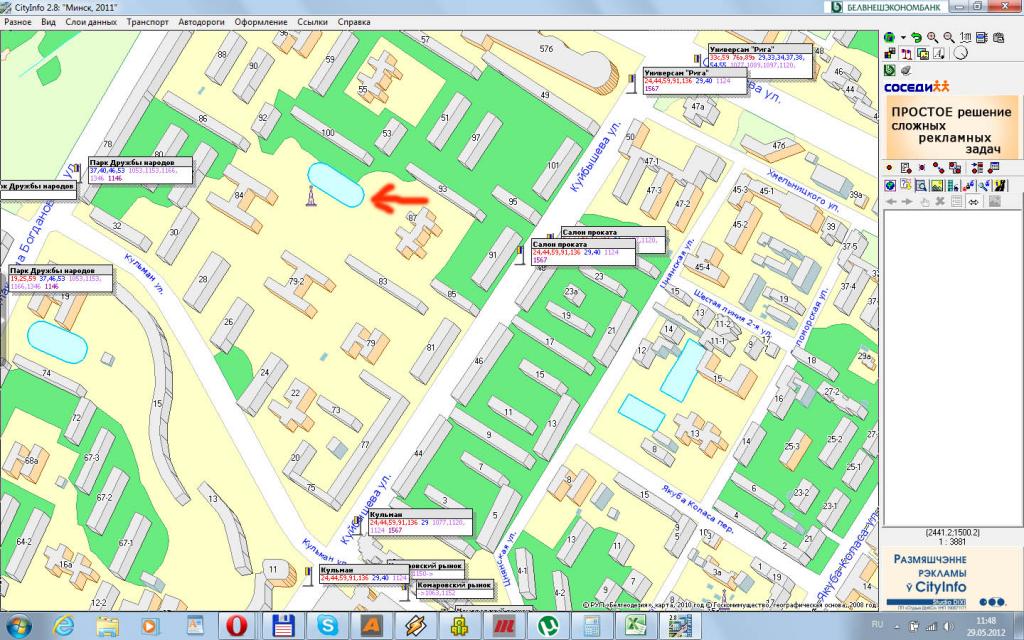Click the back arrow navigation button

[891, 201]
